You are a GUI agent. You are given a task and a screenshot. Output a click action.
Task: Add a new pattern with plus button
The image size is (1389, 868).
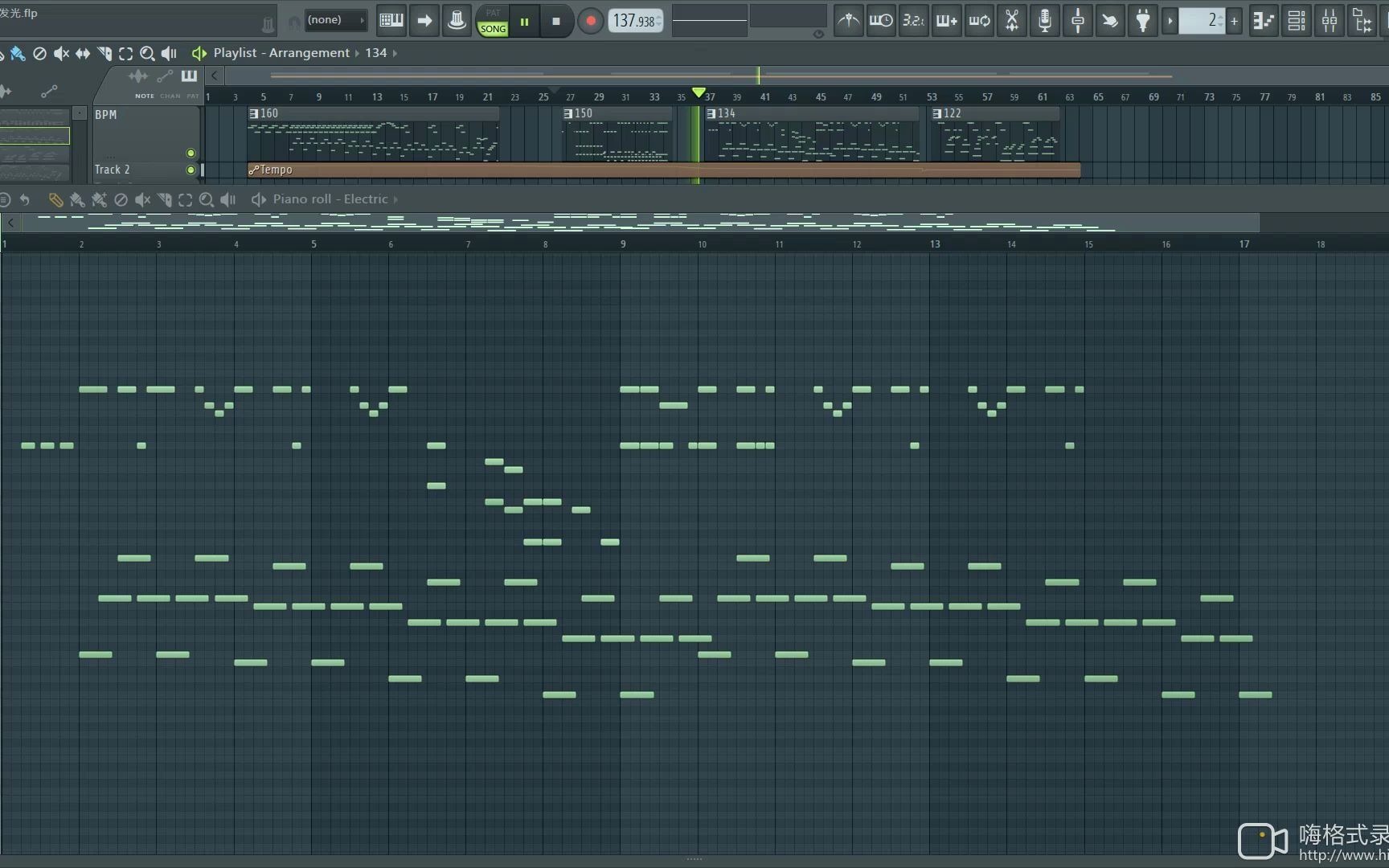tap(1235, 21)
